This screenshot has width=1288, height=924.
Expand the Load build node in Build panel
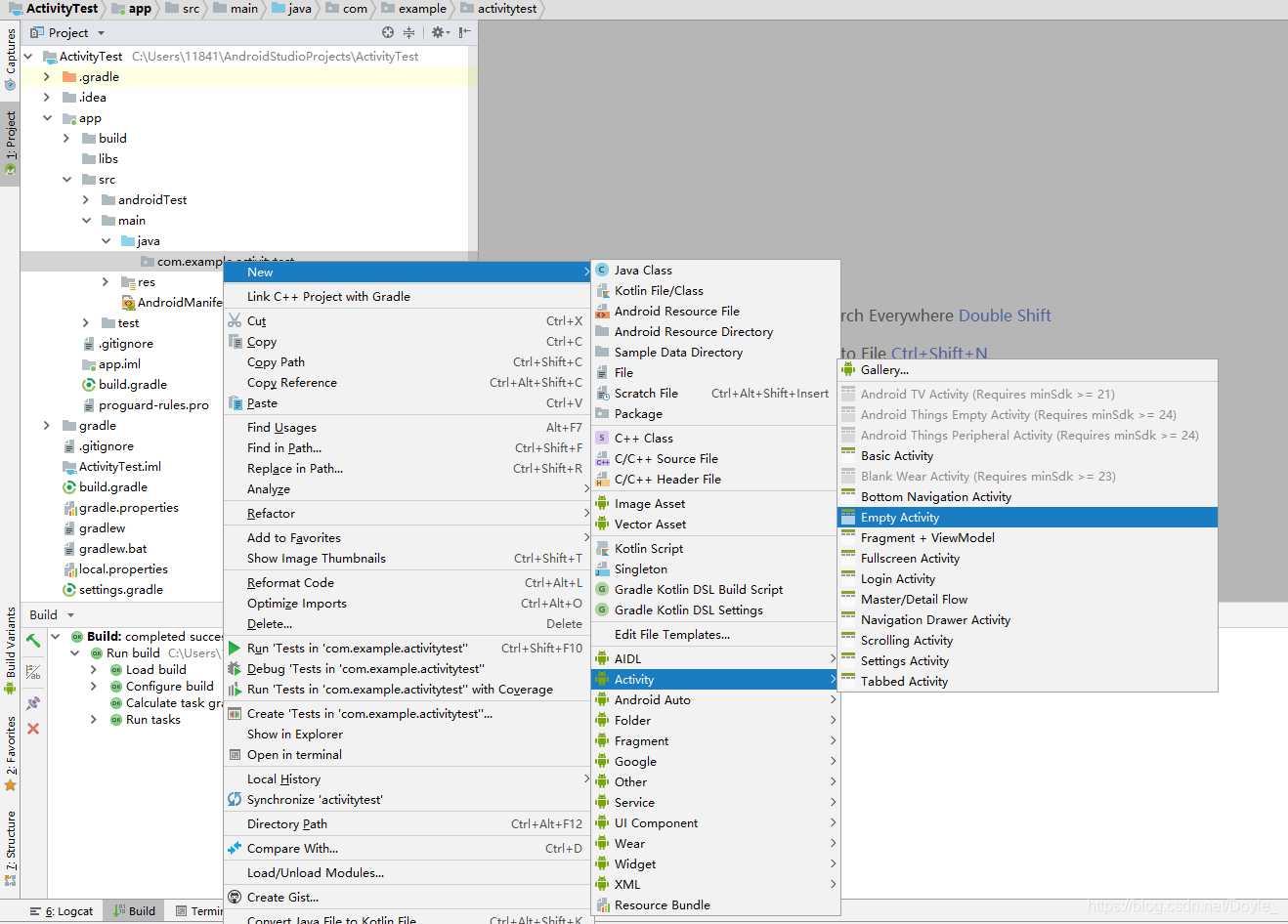pos(94,669)
